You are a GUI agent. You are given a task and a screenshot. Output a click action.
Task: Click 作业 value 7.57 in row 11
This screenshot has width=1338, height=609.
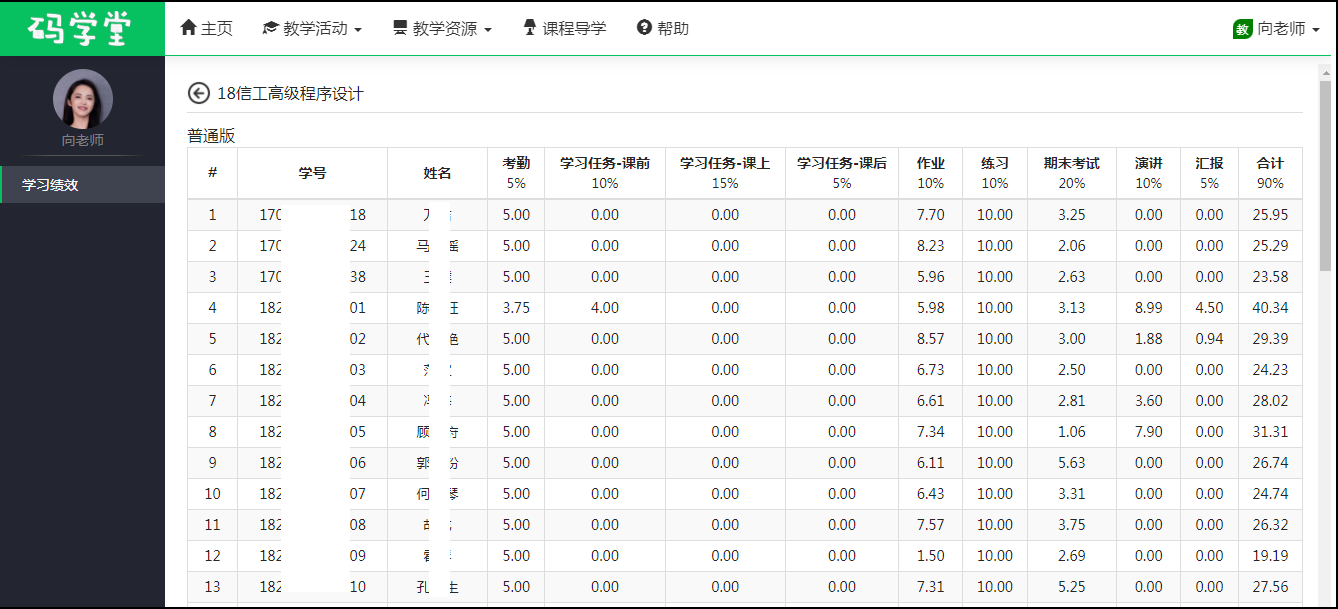(x=930, y=525)
